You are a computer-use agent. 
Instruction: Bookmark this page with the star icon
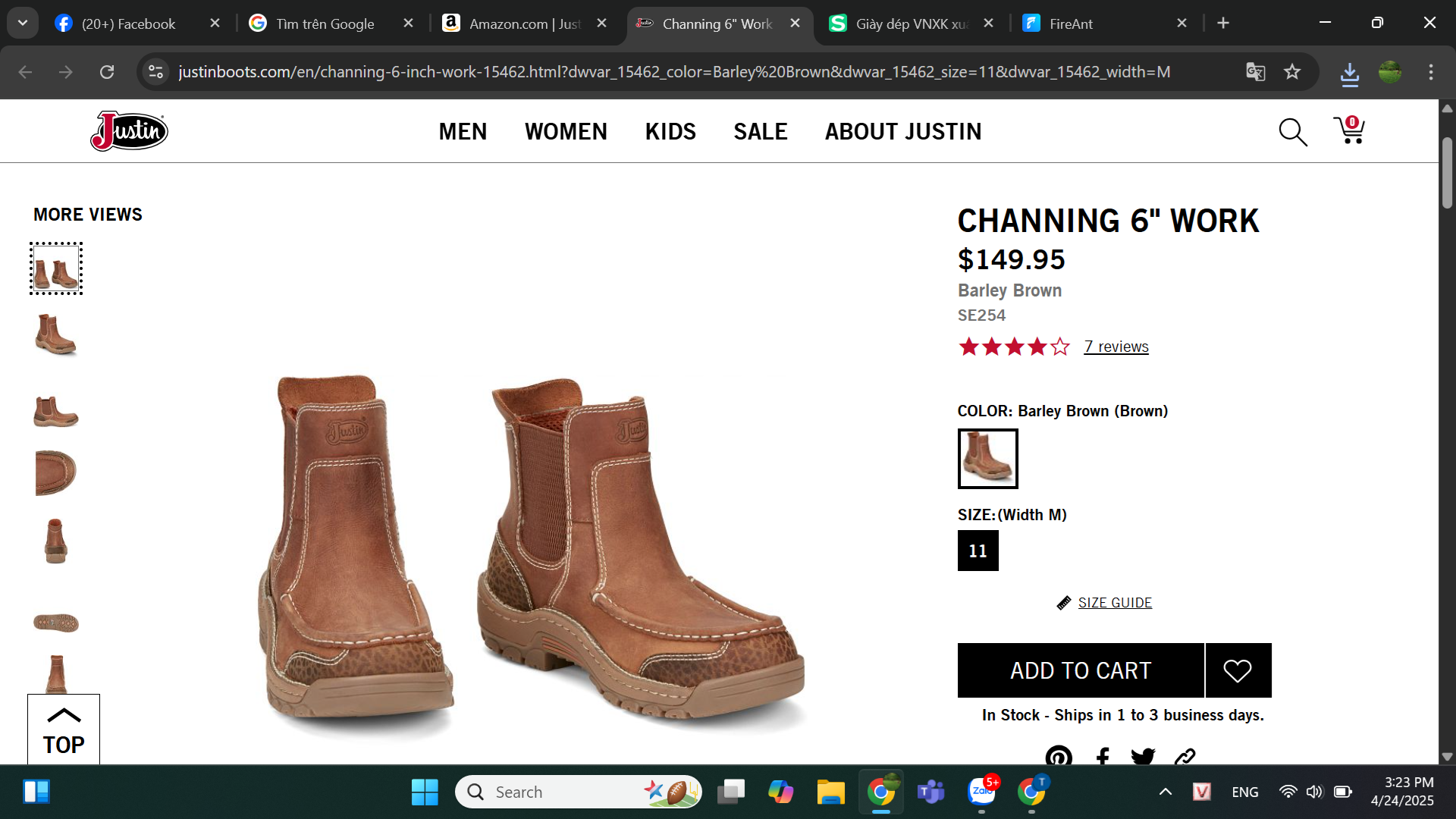[x=1292, y=72]
